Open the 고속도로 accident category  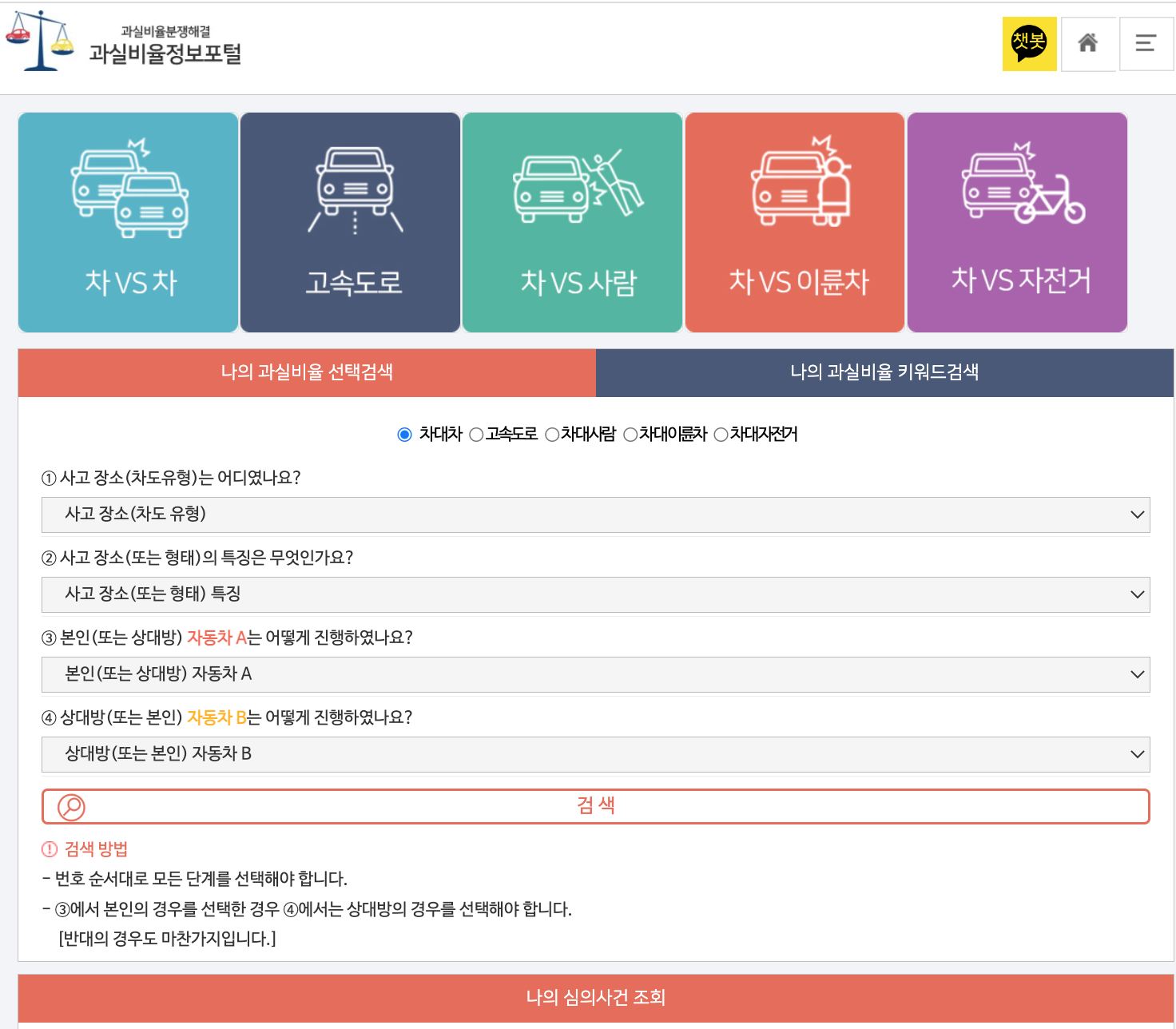tap(350, 222)
